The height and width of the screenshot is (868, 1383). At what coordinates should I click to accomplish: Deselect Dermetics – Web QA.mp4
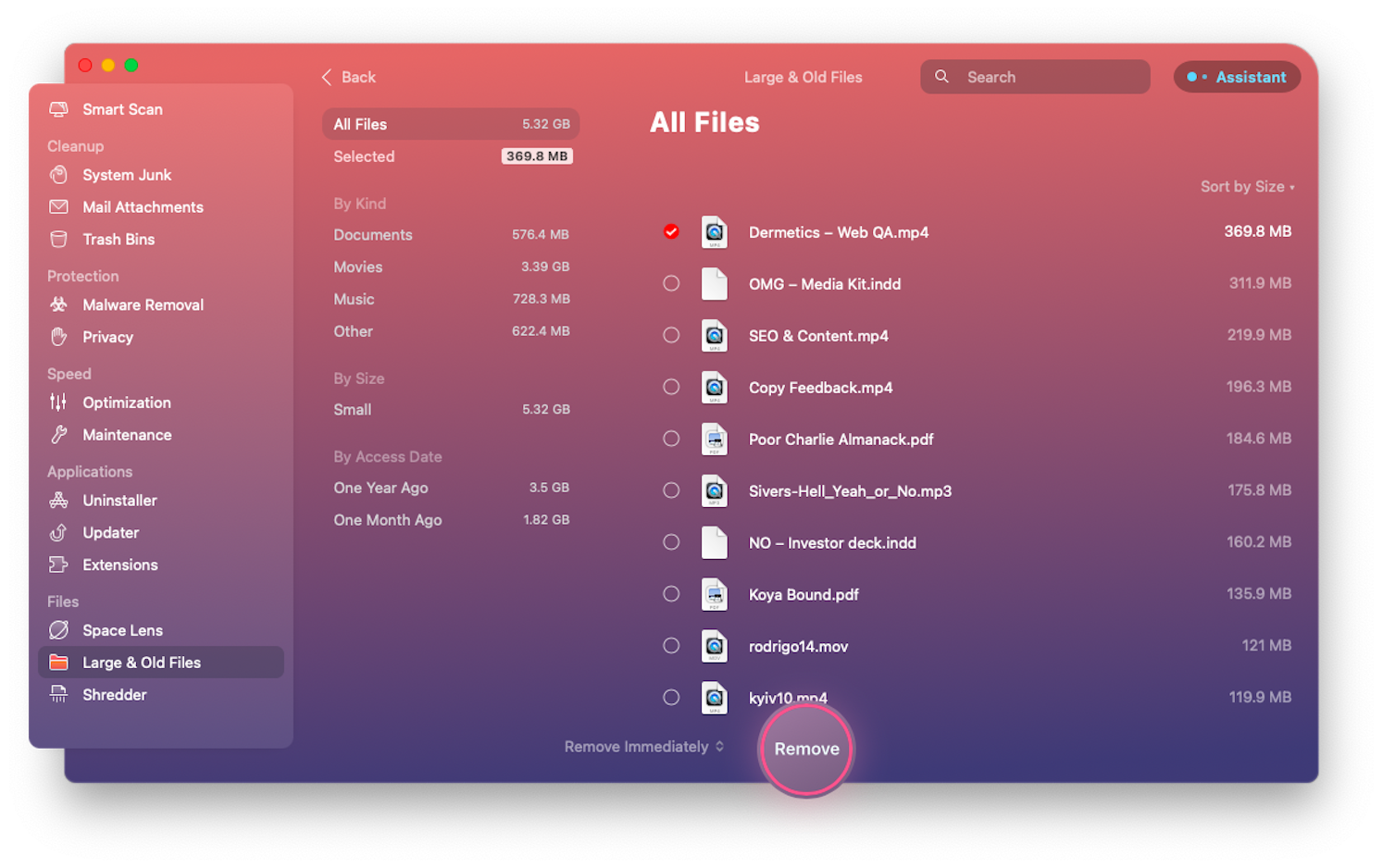click(x=671, y=232)
